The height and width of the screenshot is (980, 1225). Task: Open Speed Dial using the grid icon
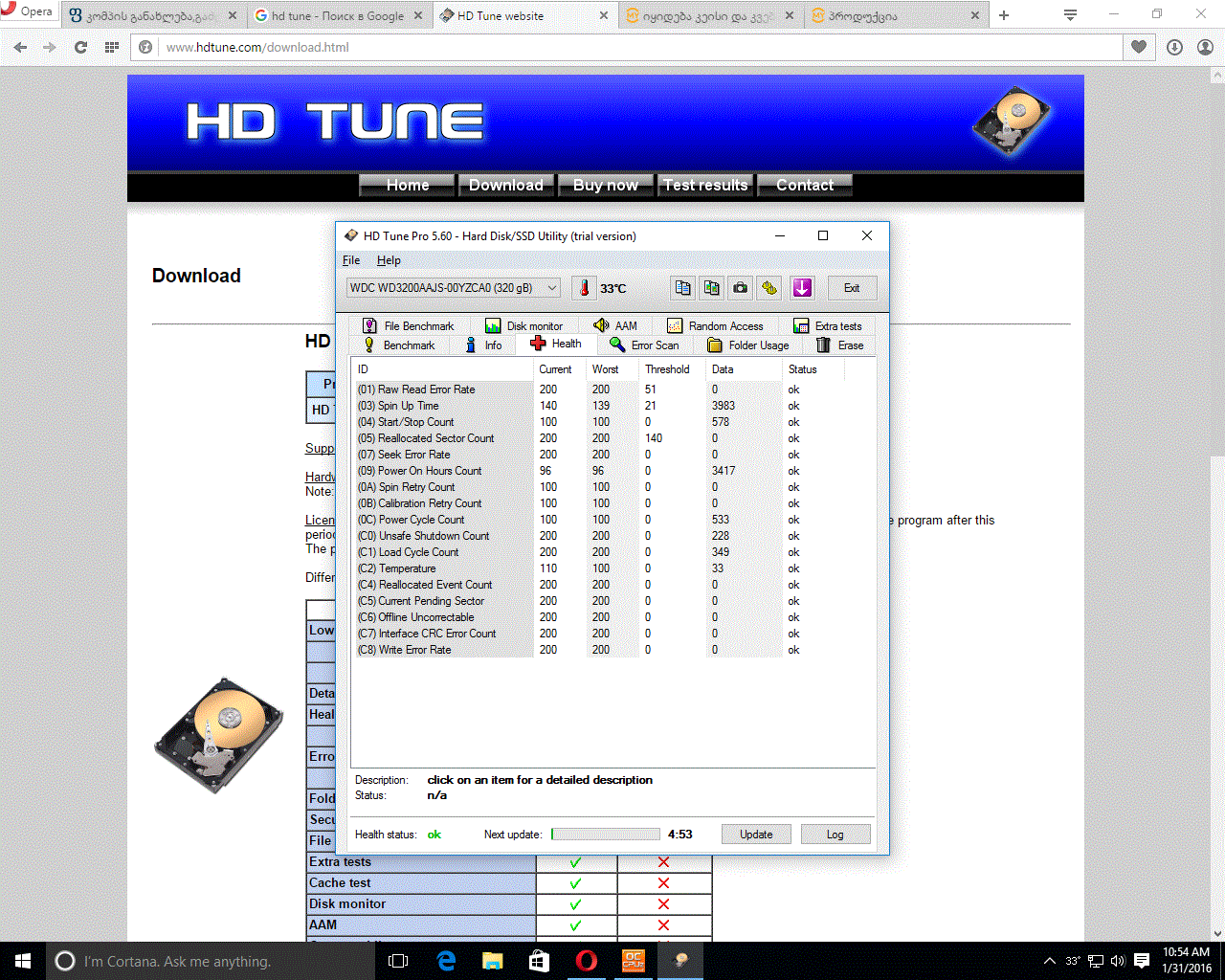coord(112,47)
